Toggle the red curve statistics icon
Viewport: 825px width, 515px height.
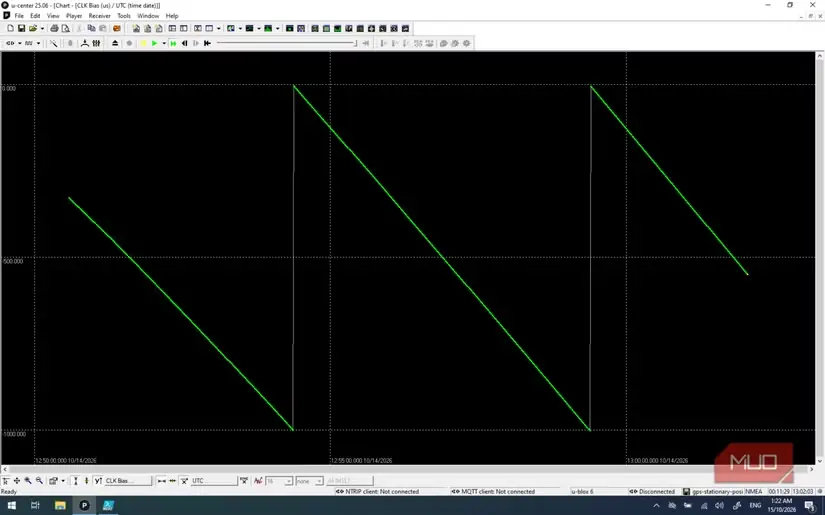point(258,481)
